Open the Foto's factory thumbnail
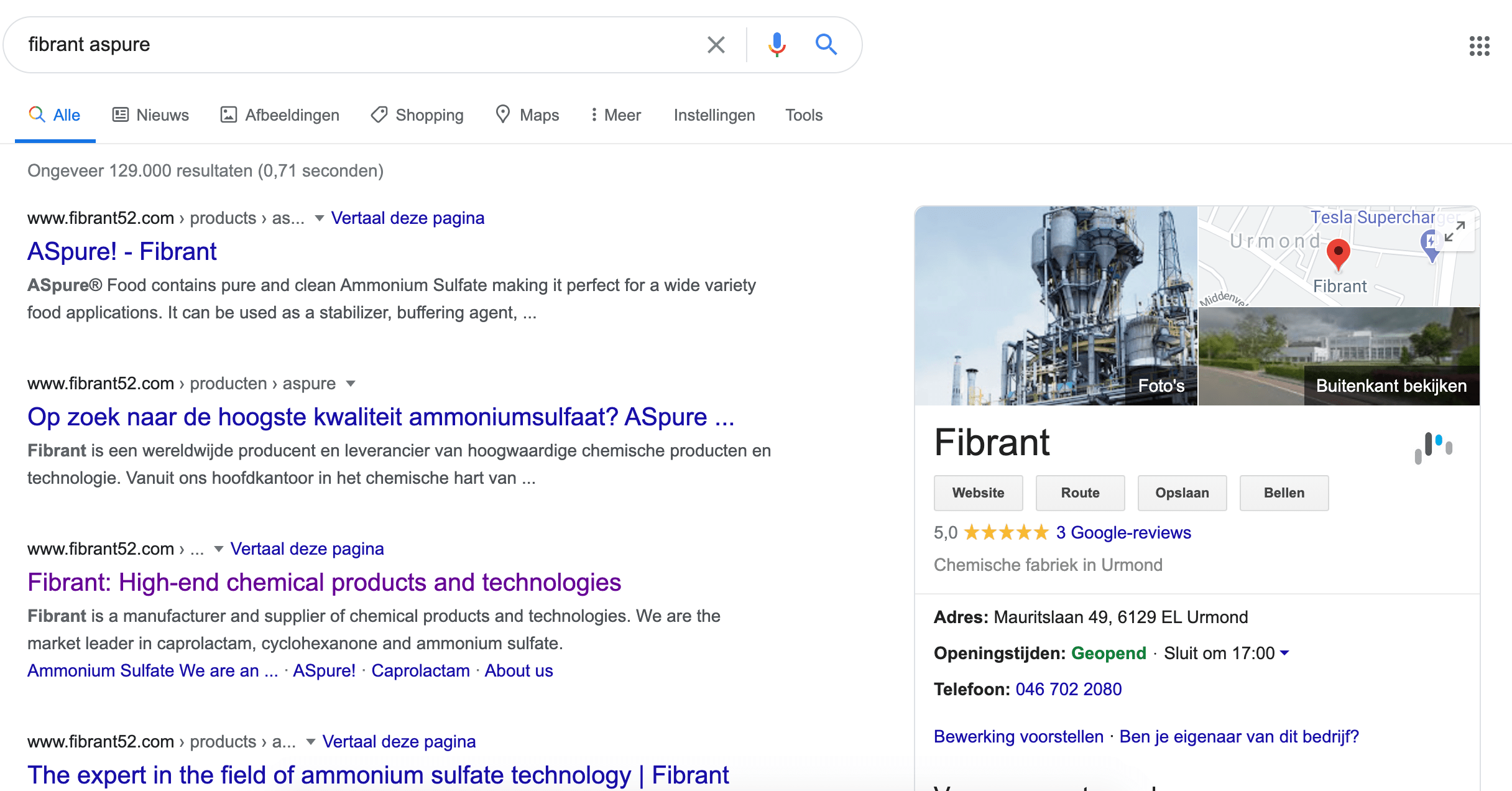The height and width of the screenshot is (791, 1512). tap(1056, 306)
